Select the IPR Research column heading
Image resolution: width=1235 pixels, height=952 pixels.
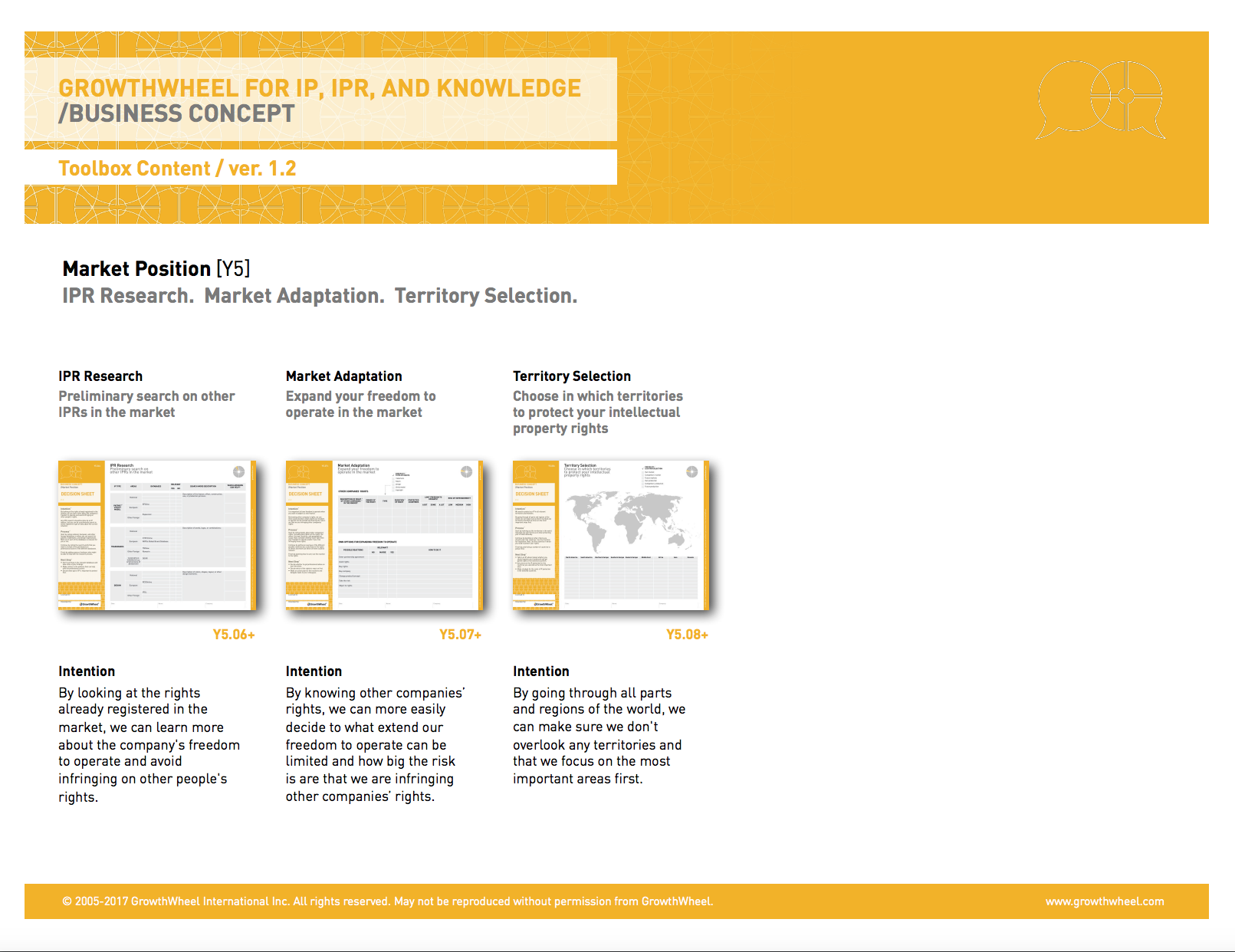click(100, 376)
